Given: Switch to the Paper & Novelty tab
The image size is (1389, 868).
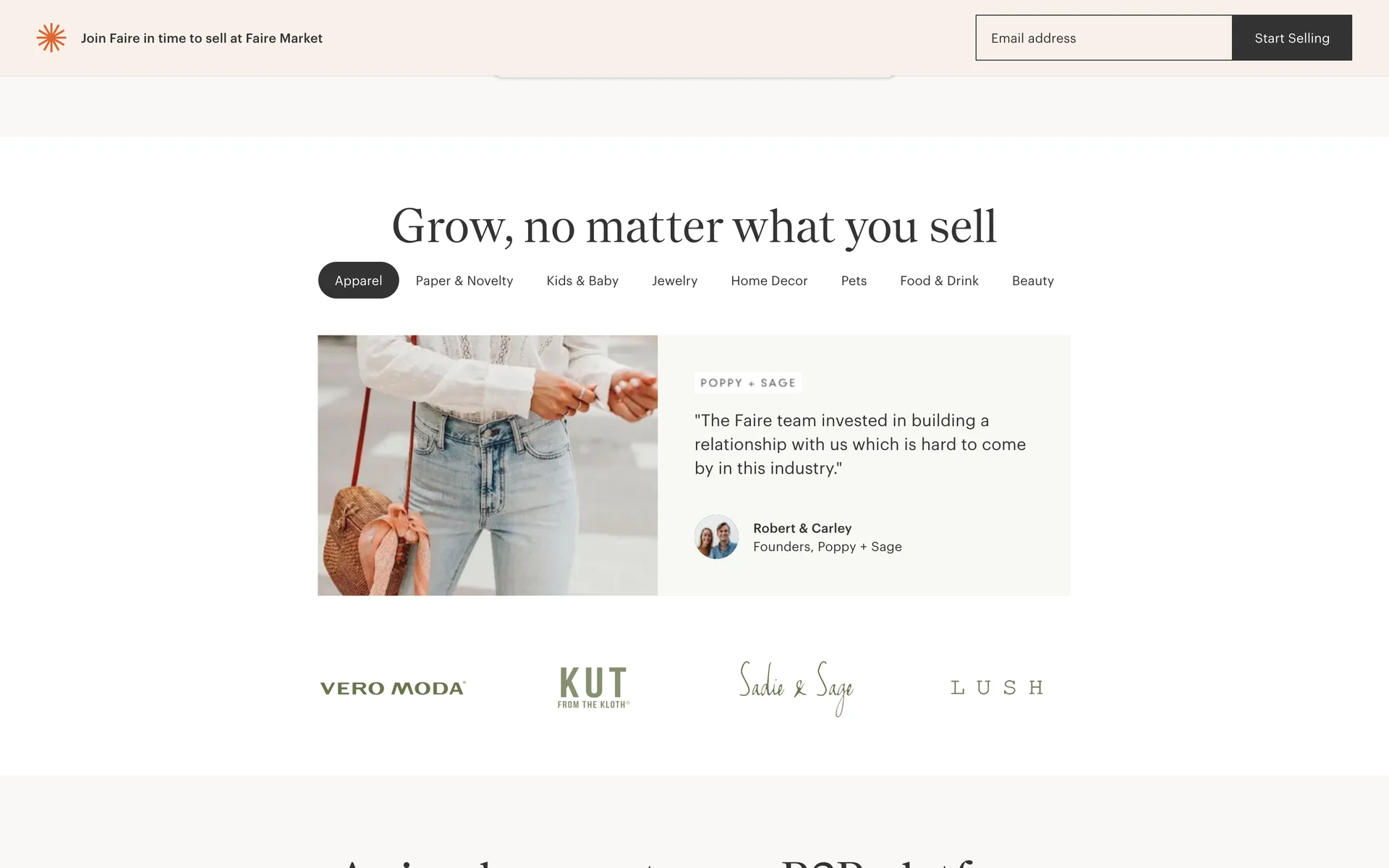Looking at the screenshot, I should point(464,281).
